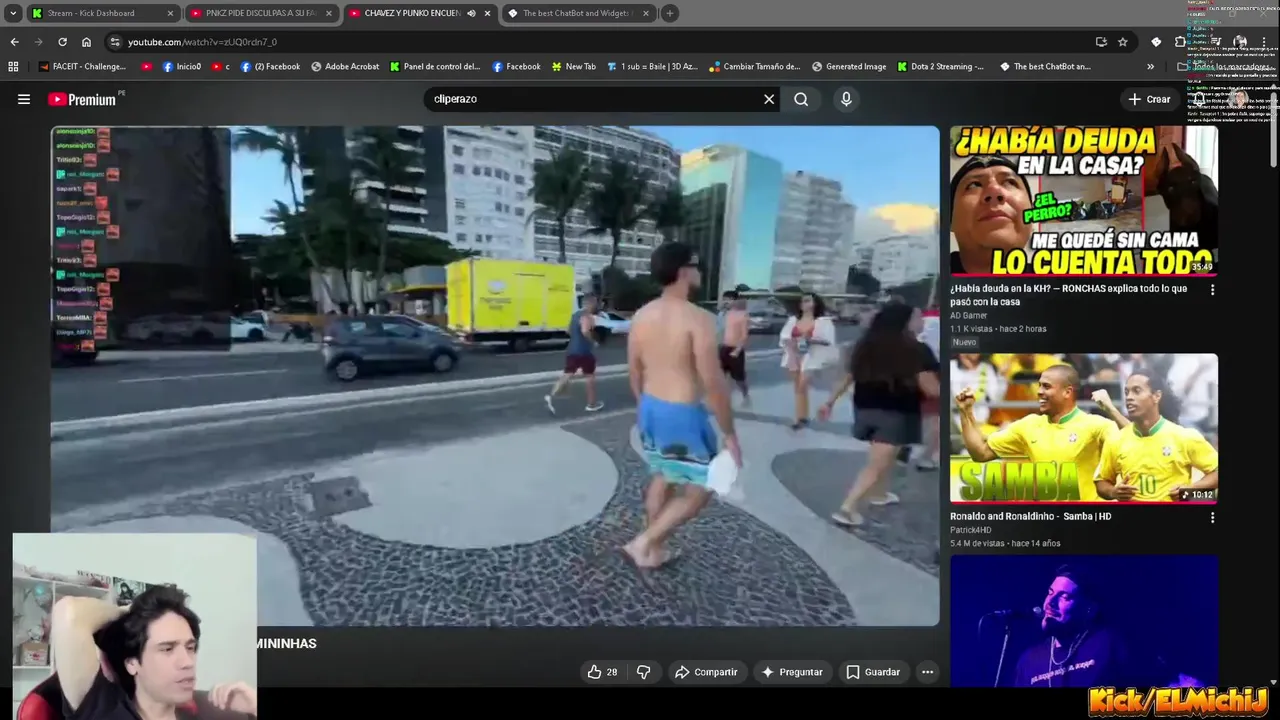This screenshot has height=720, width=1280.
Task: Open the Cambiar Tamaño de bookmark
Action: (x=754, y=66)
